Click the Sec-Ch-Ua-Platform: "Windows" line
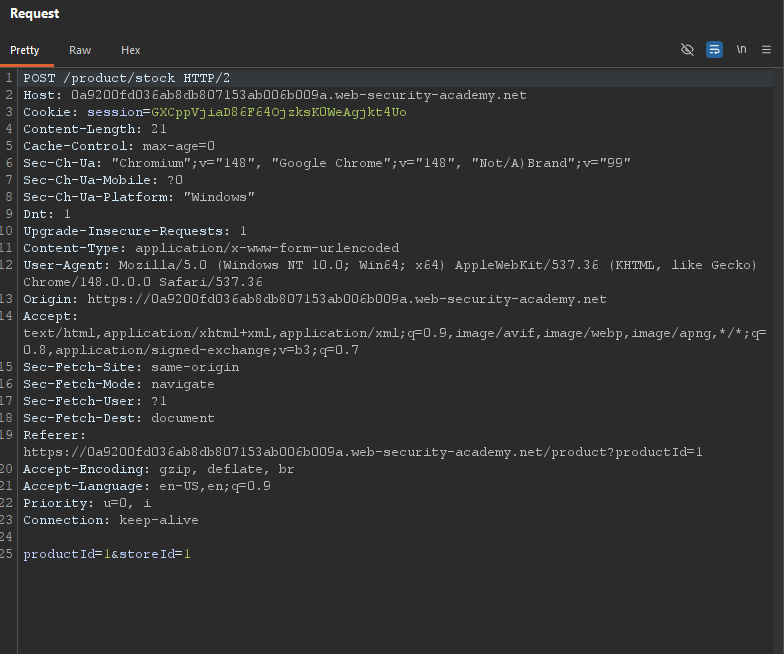The width and height of the screenshot is (784, 654). pos(139,197)
